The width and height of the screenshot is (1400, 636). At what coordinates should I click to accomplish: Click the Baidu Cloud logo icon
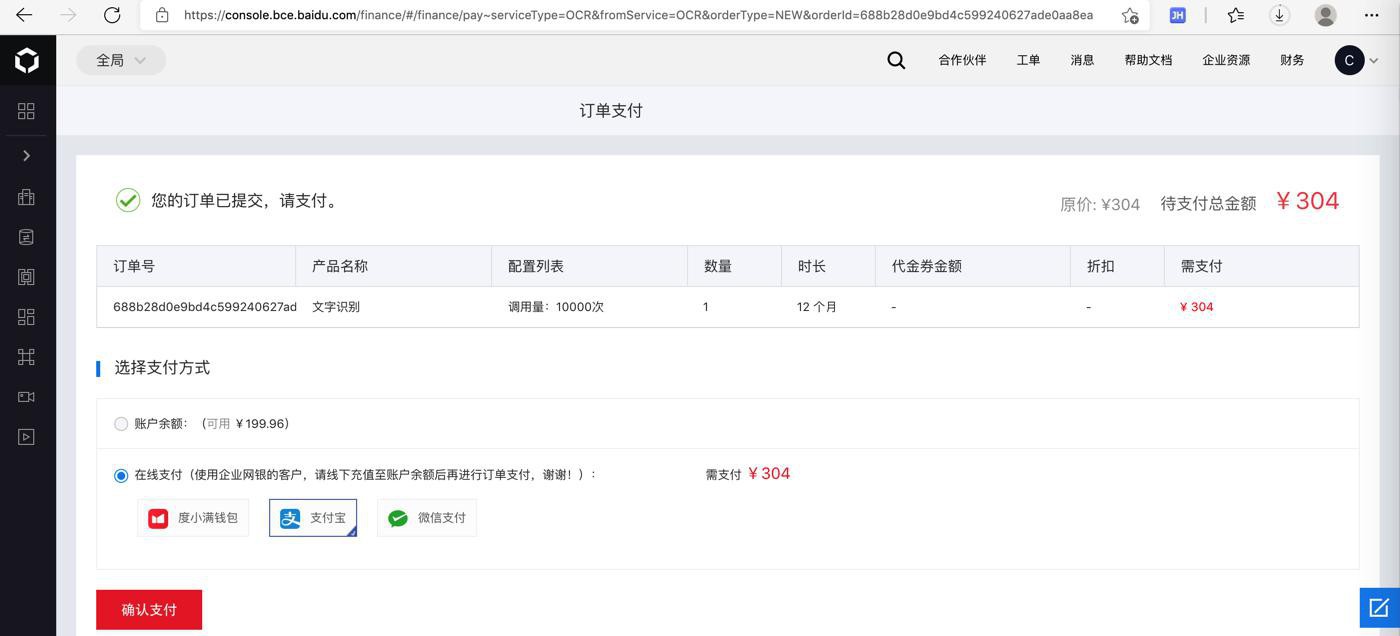[27, 60]
